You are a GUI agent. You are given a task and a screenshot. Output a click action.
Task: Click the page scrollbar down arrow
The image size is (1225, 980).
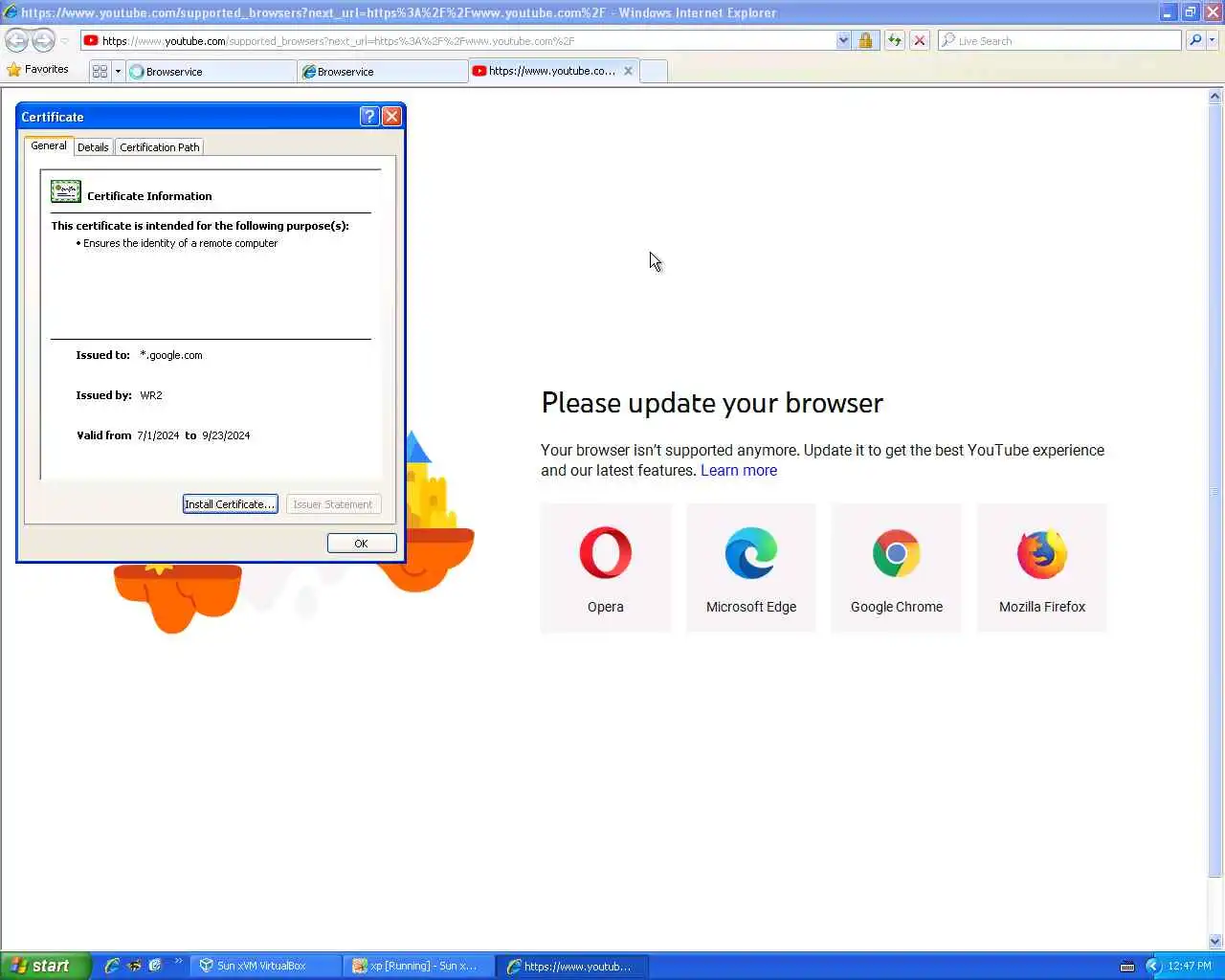(x=1215, y=941)
